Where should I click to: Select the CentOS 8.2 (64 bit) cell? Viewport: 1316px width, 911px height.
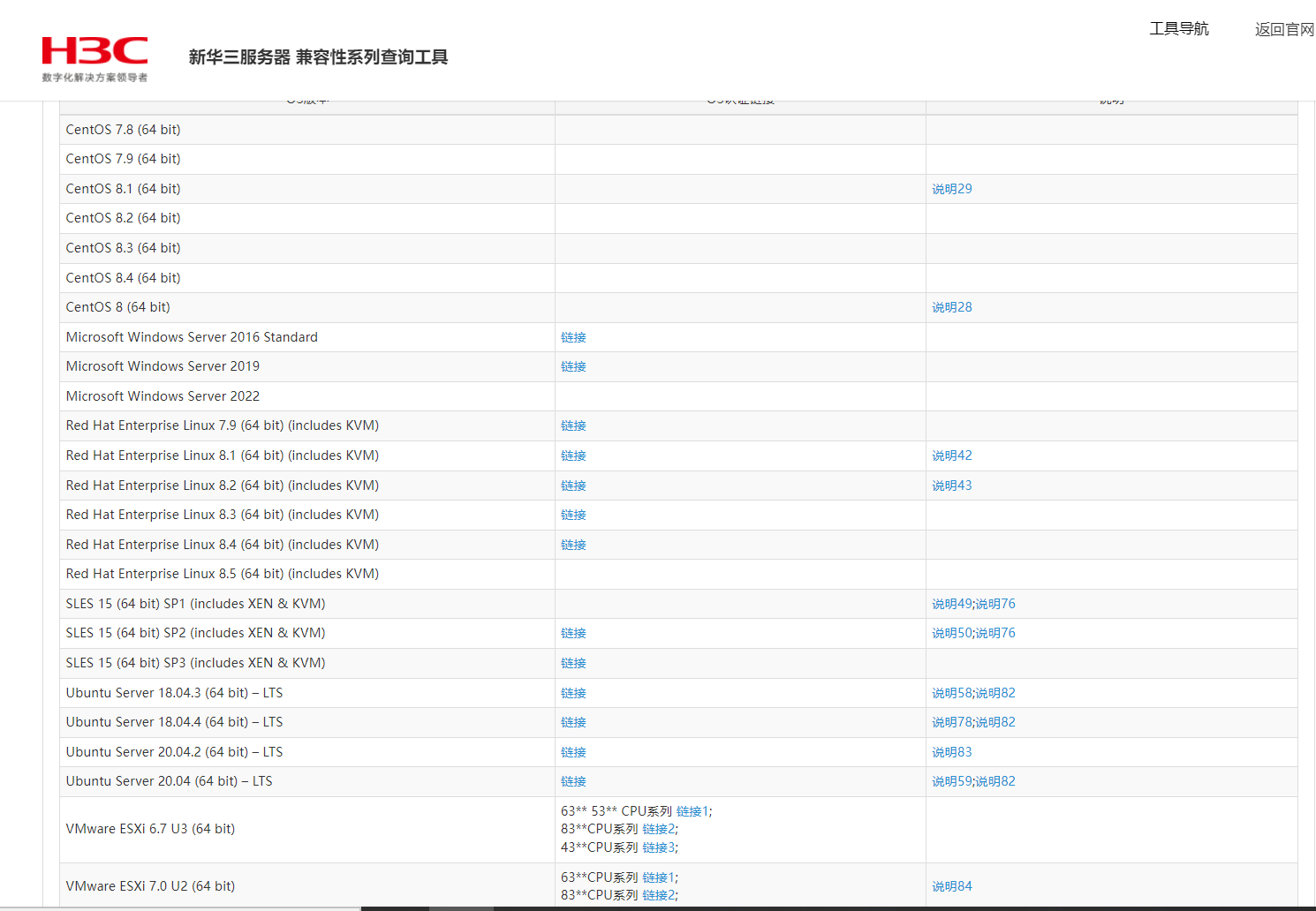click(x=307, y=218)
